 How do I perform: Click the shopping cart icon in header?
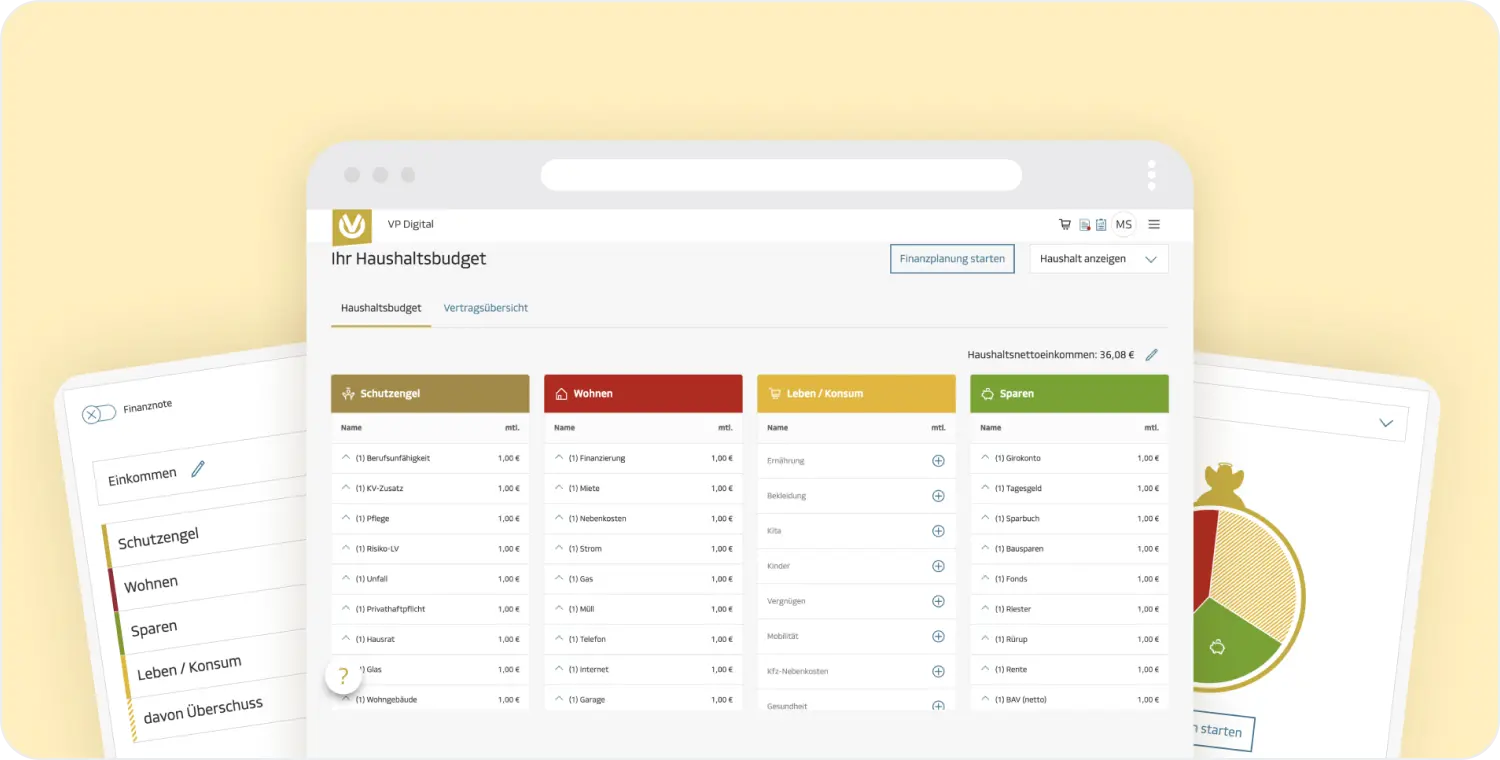[1065, 225]
